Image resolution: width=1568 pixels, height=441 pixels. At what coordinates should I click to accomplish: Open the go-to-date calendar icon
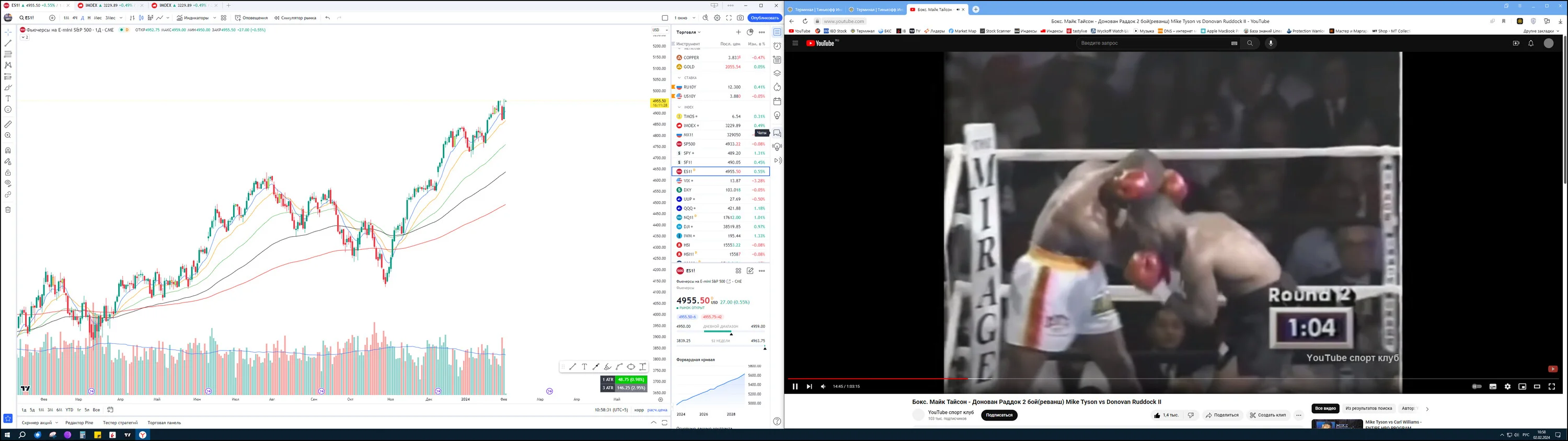point(110,410)
